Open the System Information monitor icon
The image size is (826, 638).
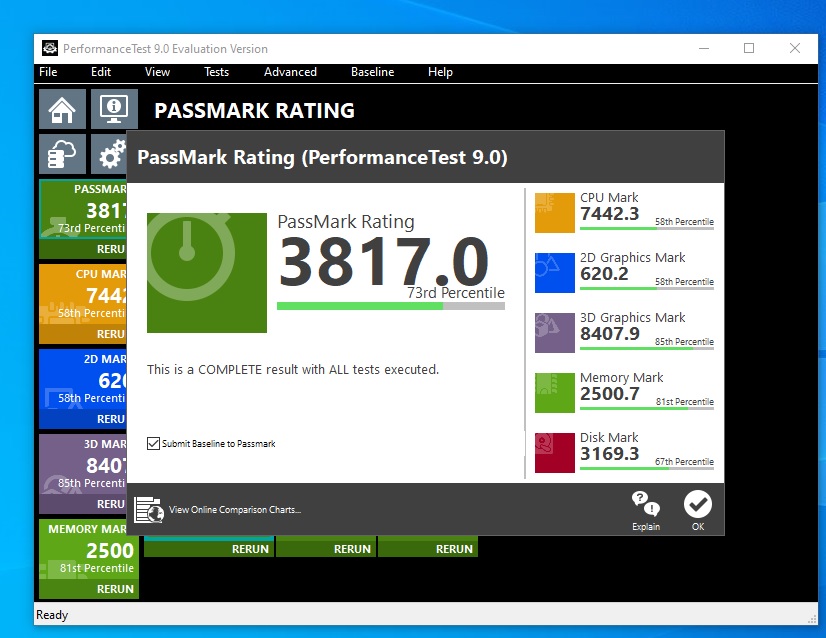[114, 109]
